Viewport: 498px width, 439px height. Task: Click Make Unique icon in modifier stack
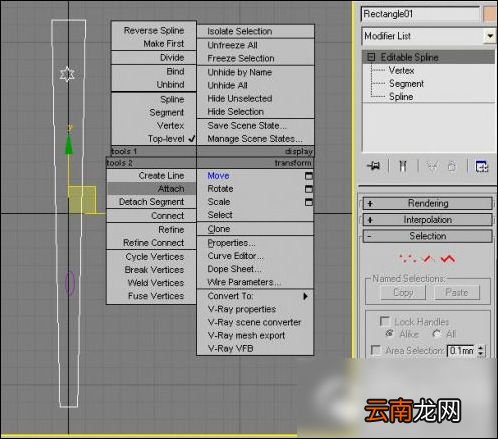point(432,166)
